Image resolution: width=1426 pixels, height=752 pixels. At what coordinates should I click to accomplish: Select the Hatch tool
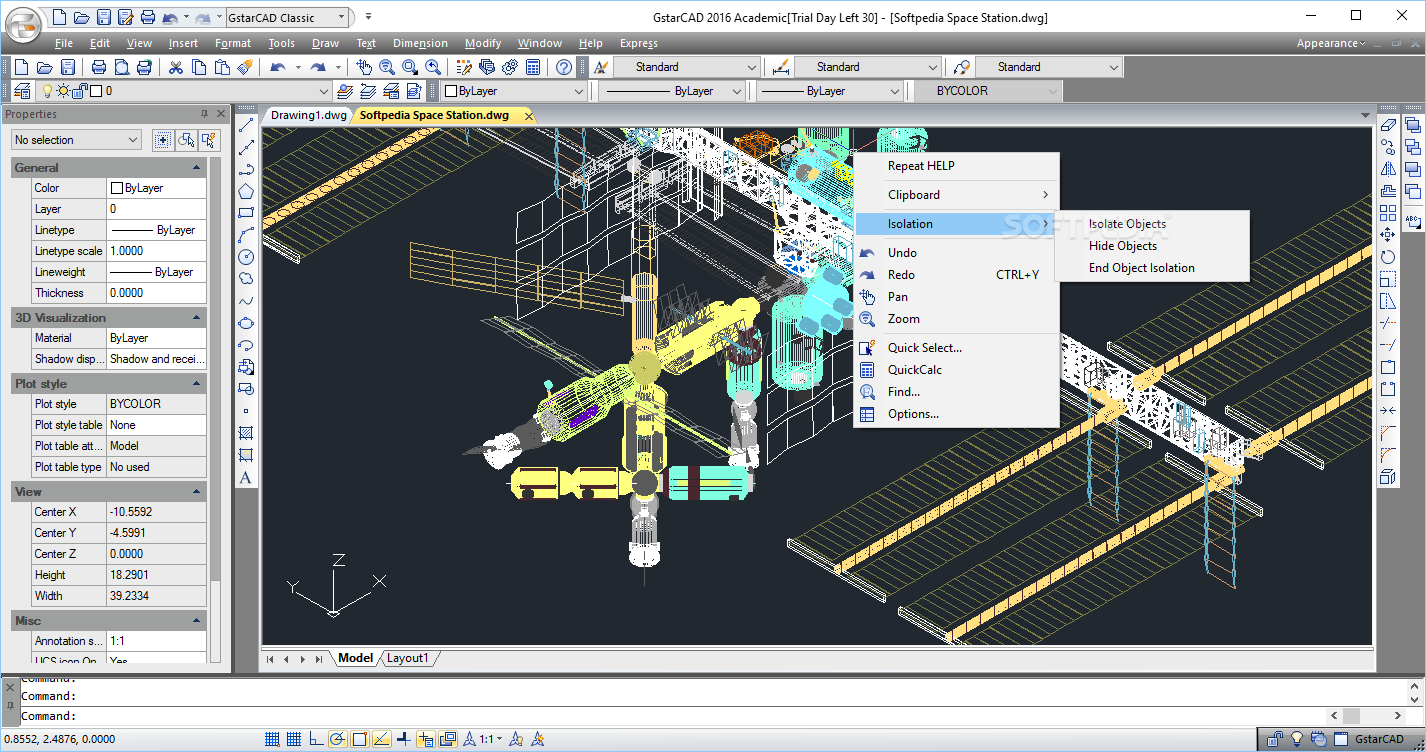pyautogui.click(x=246, y=433)
